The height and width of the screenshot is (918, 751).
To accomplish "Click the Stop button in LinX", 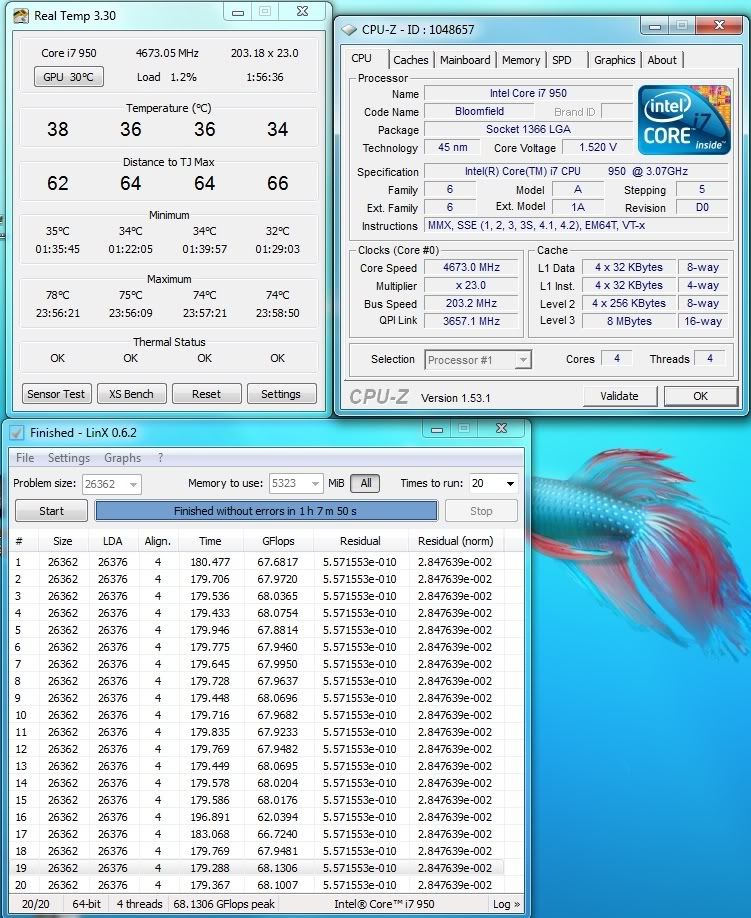I will pyautogui.click(x=481, y=511).
